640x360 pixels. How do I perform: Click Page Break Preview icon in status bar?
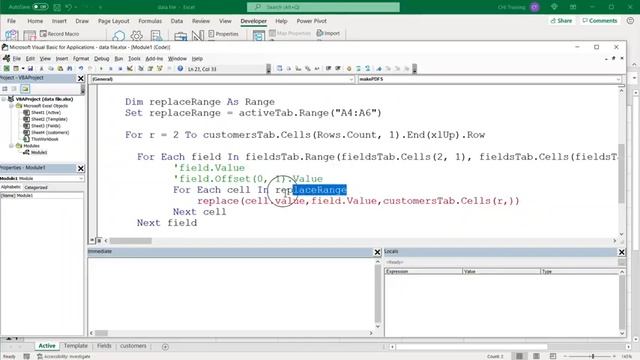553,356
